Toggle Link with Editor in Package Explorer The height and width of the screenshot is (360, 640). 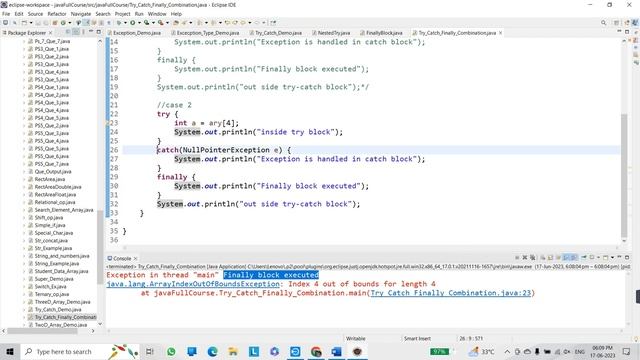76,32
